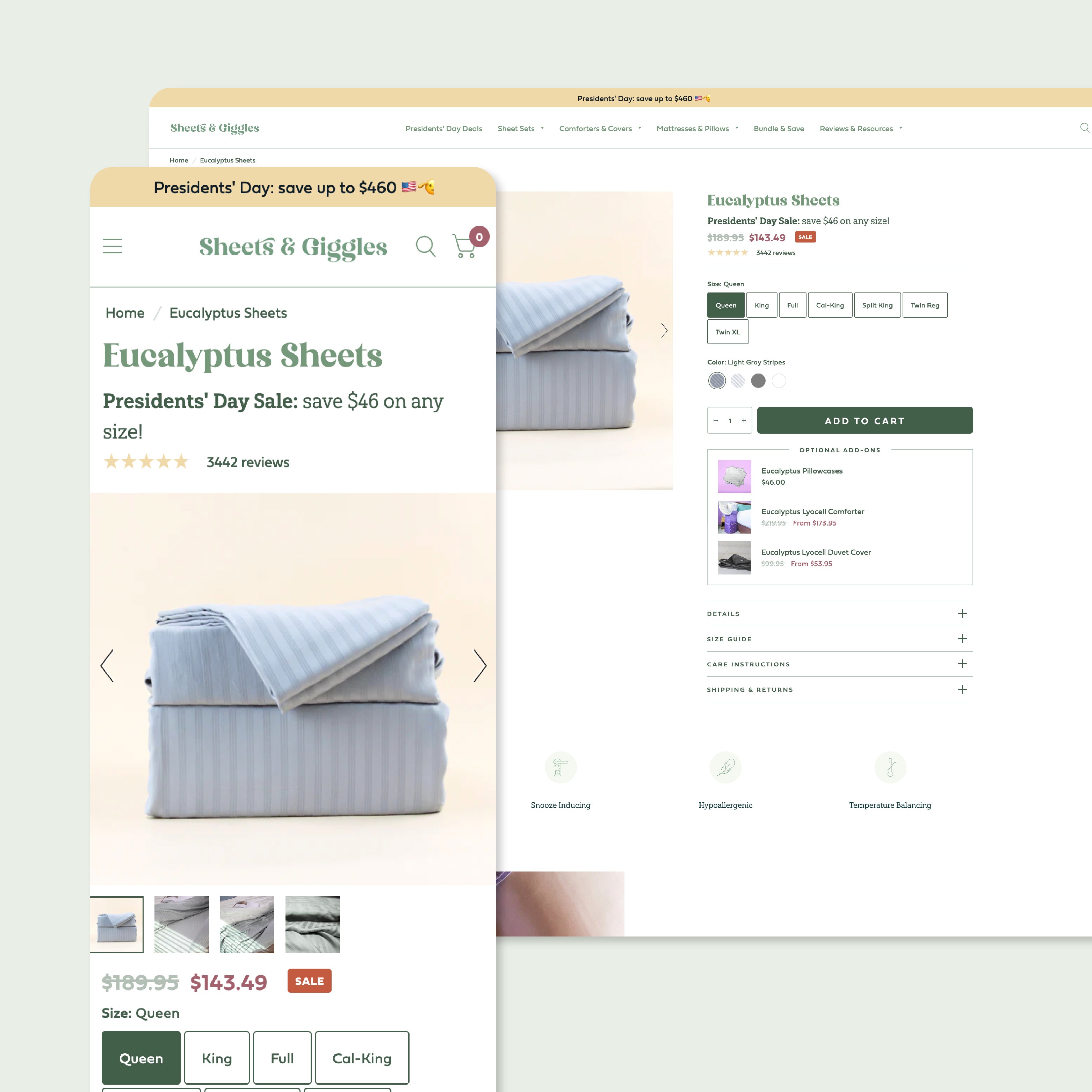1092x1092 pixels.
Task: Select the Split King size option
Action: pos(877,305)
